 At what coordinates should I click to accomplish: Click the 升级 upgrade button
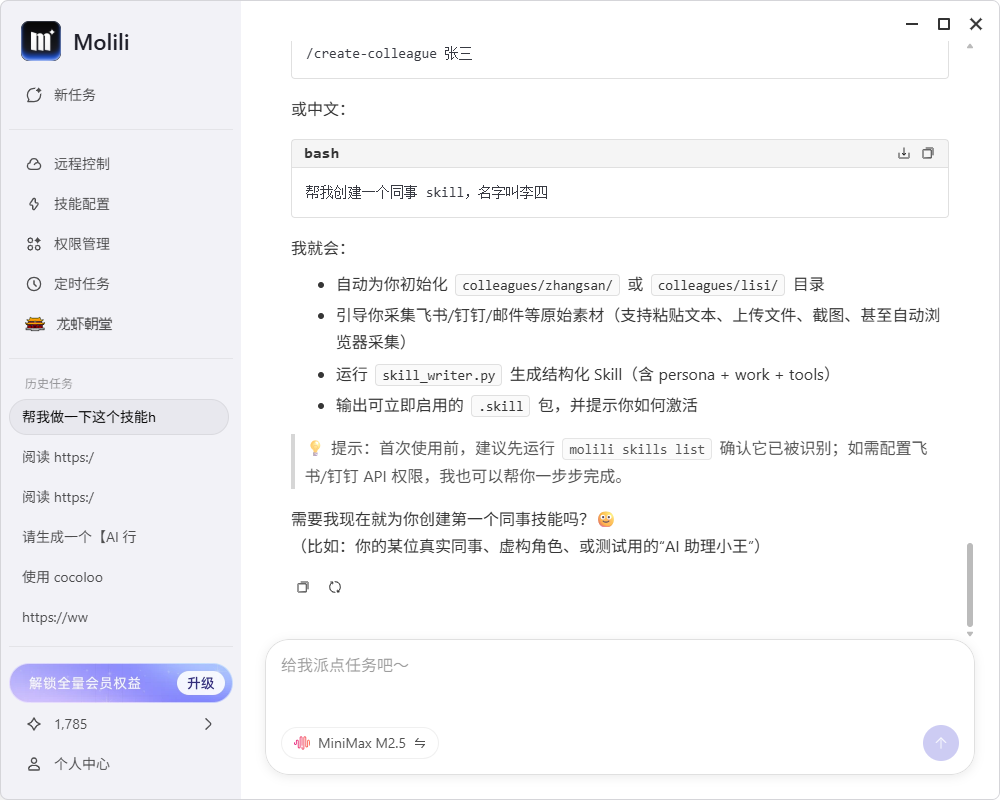(x=200, y=683)
